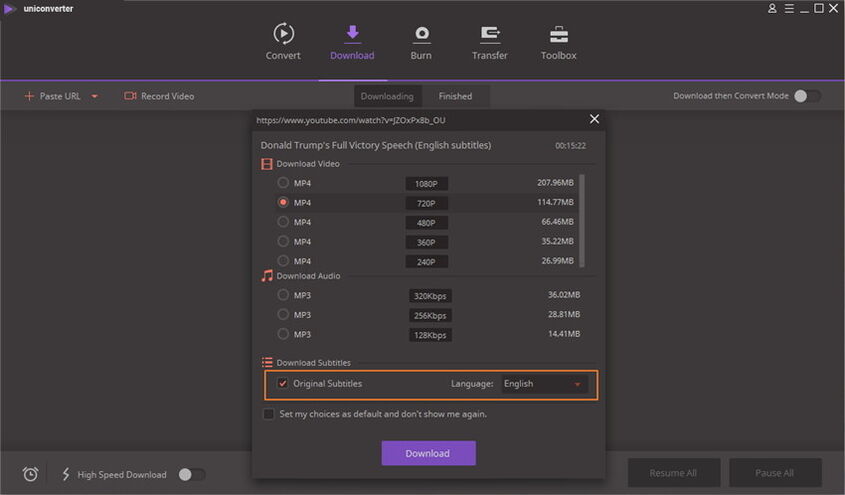This screenshot has width=845, height=495.
Task: Uncheck the Original Subtitles checkbox
Action: pos(282,384)
